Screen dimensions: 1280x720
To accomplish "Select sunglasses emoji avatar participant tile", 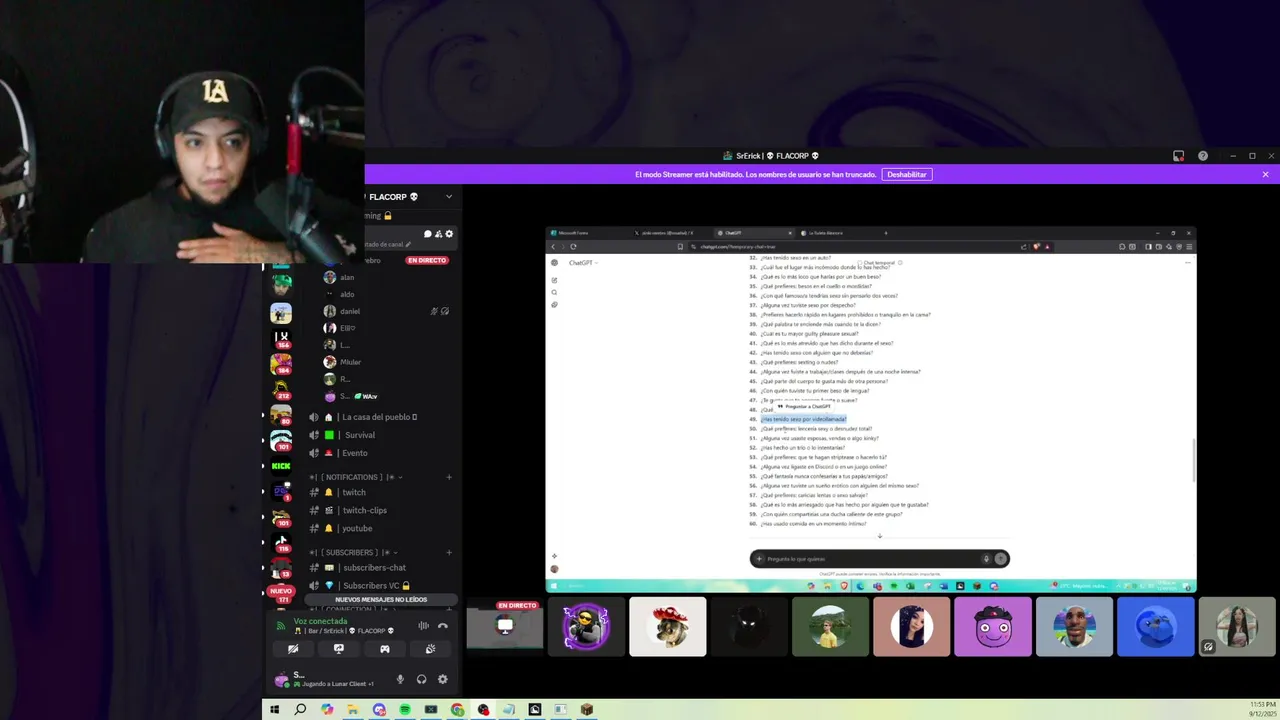I will [x=586, y=627].
